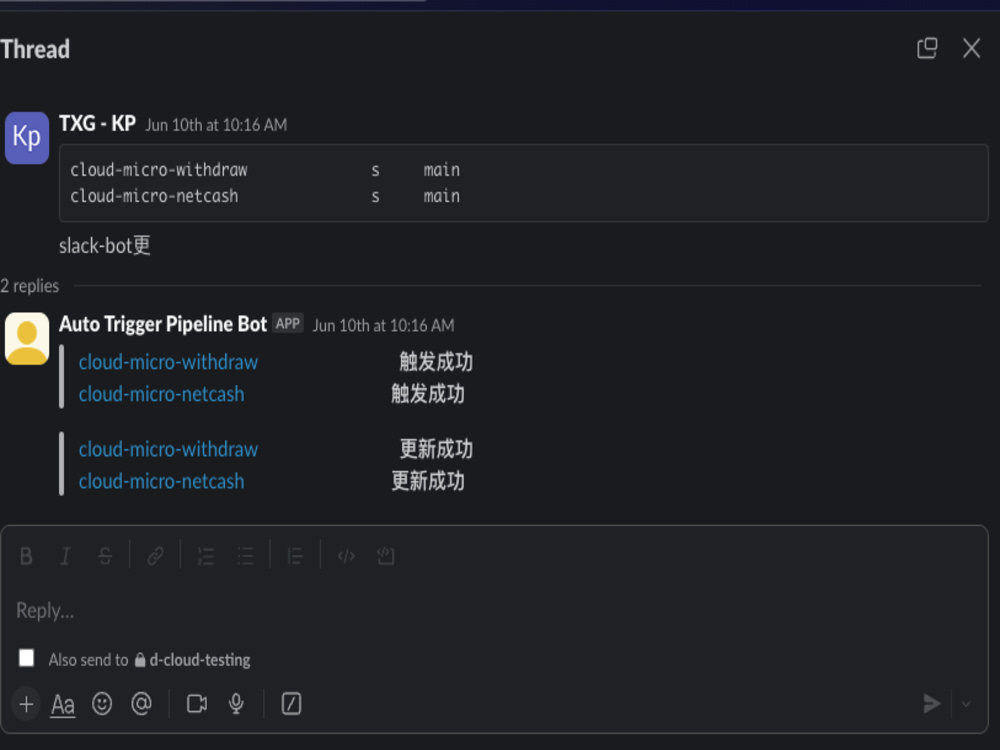Open cloud-micro-withdraw link beside 更新成功
Viewport: 1000px width, 750px height.
168,450
